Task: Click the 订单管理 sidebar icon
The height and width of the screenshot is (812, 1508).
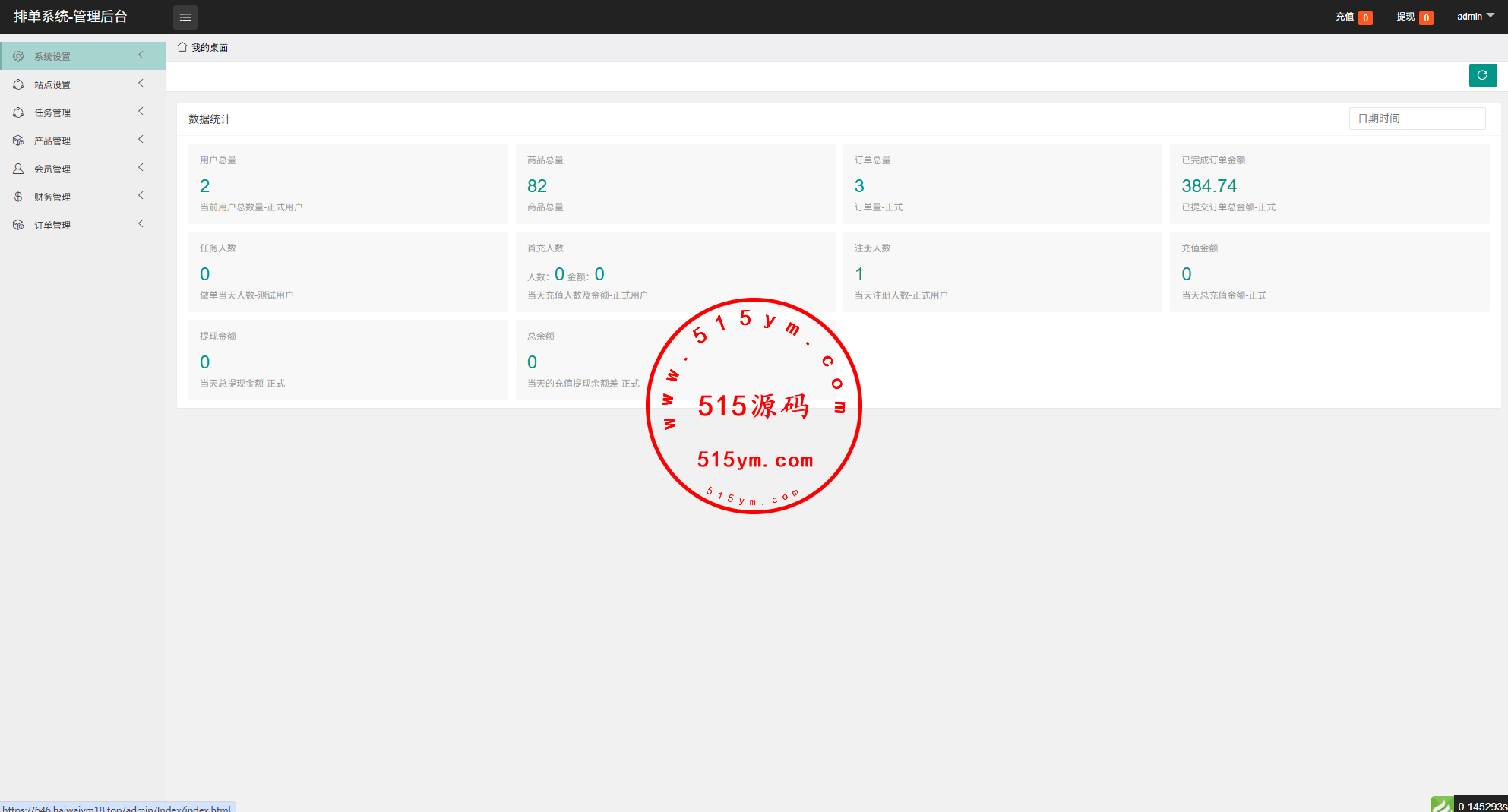Action: (18, 225)
